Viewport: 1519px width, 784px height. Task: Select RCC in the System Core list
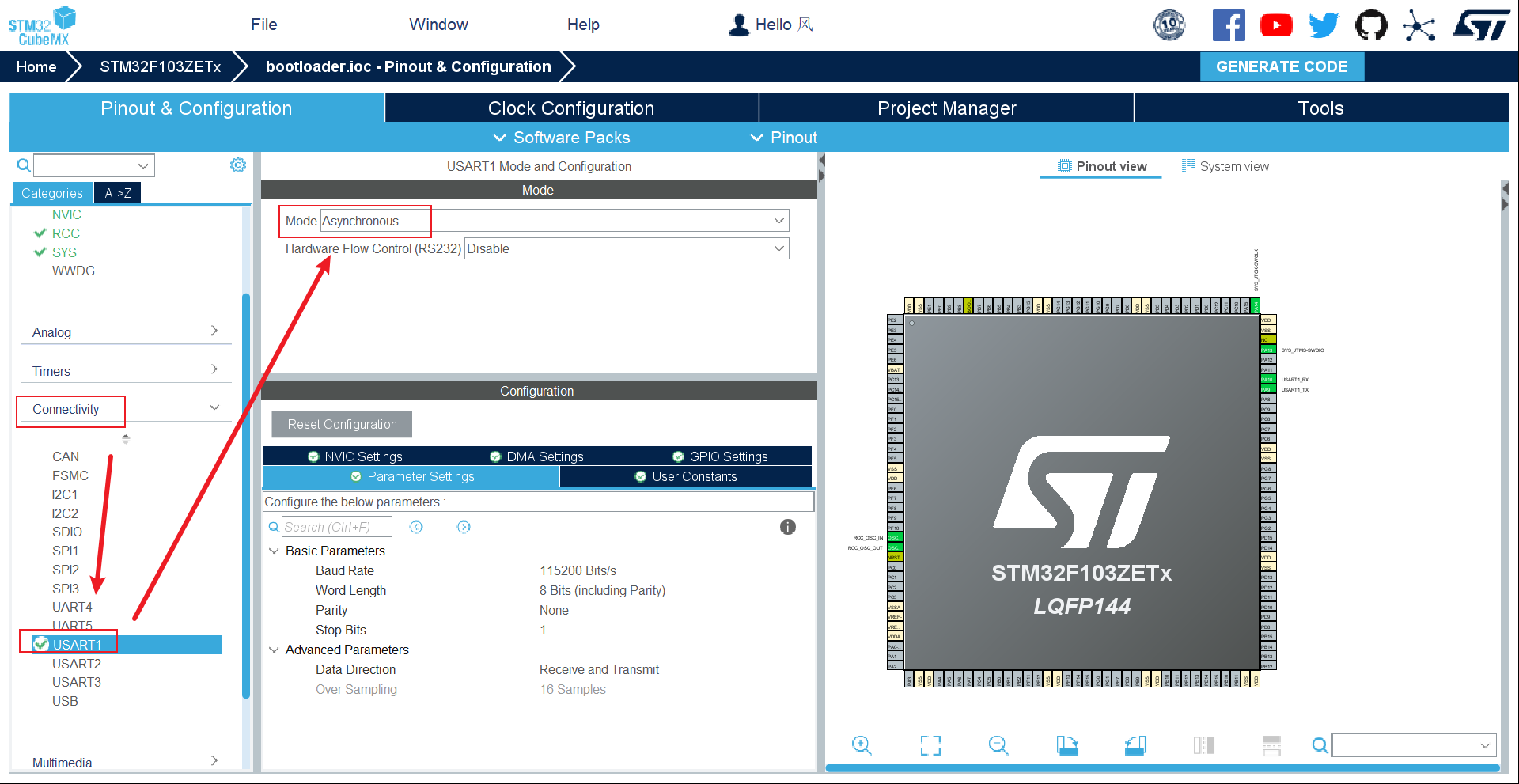66,233
